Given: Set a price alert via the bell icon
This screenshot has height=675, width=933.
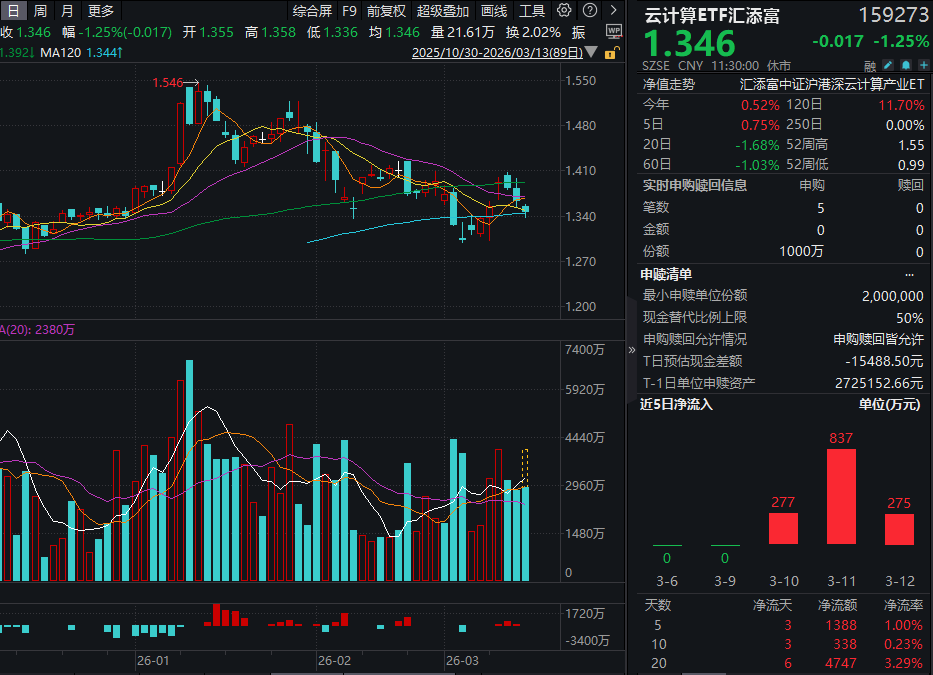Looking at the screenshot, I should tap(906, 65).
